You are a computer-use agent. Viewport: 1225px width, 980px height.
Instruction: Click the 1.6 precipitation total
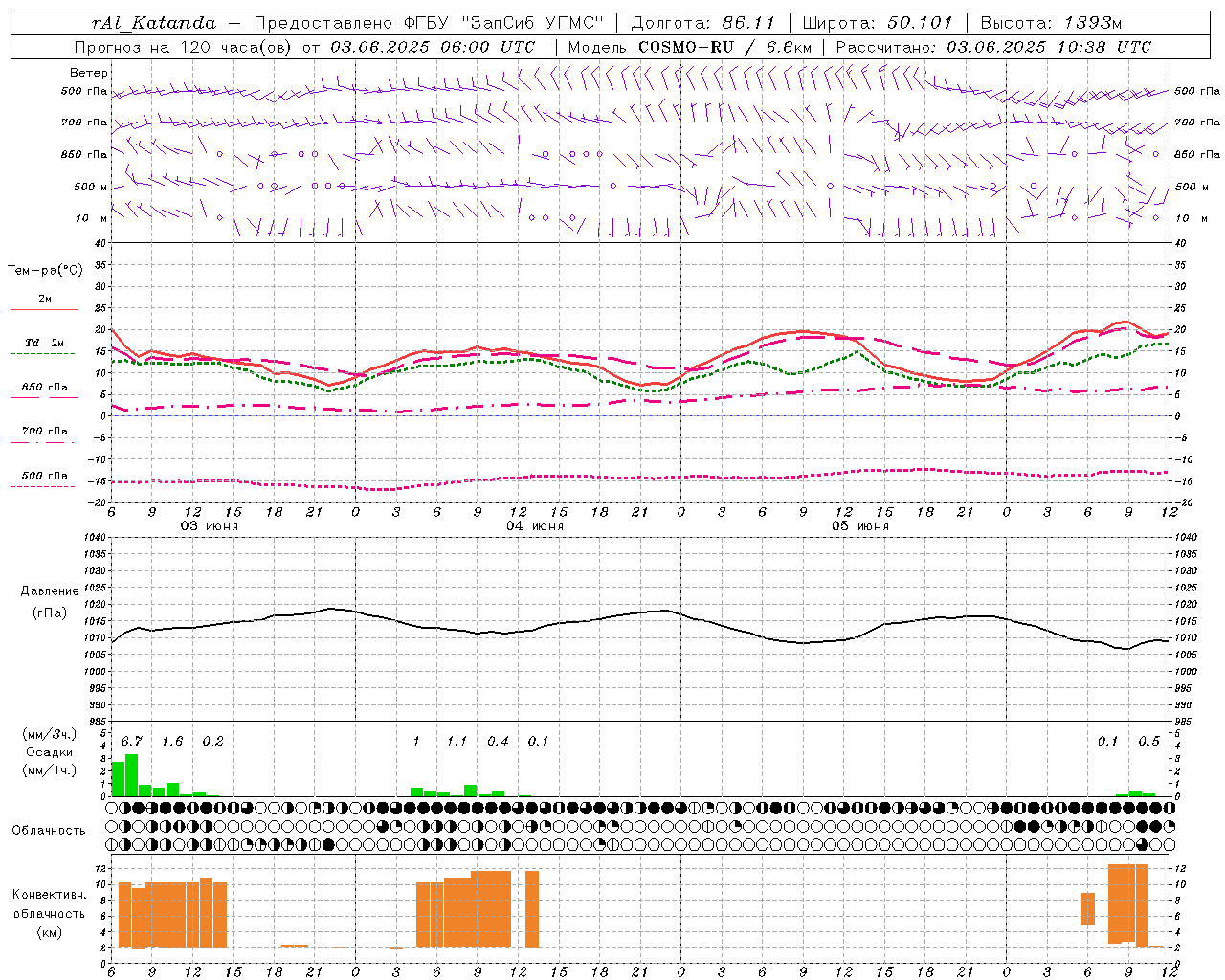click(172, 742)
